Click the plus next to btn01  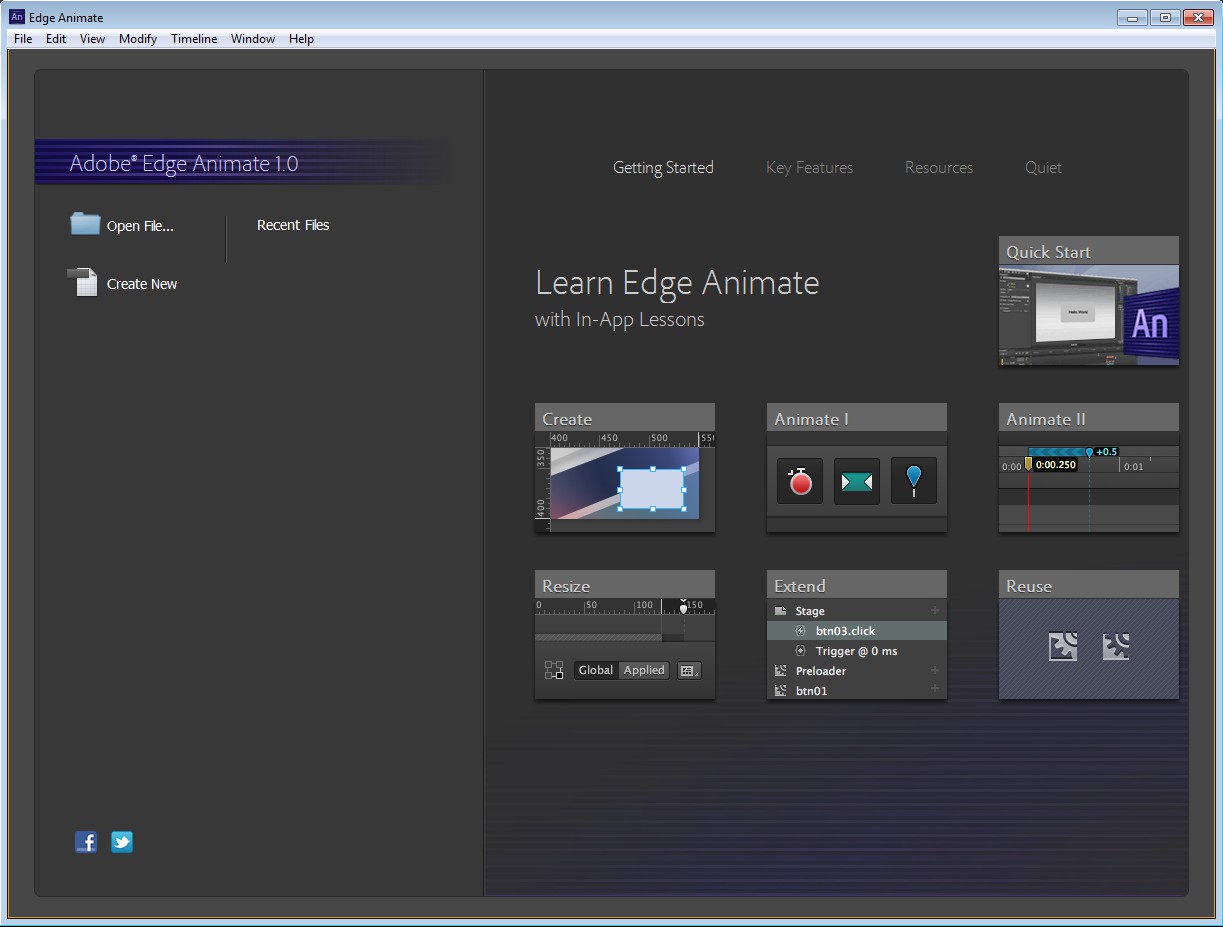(935, 690)
